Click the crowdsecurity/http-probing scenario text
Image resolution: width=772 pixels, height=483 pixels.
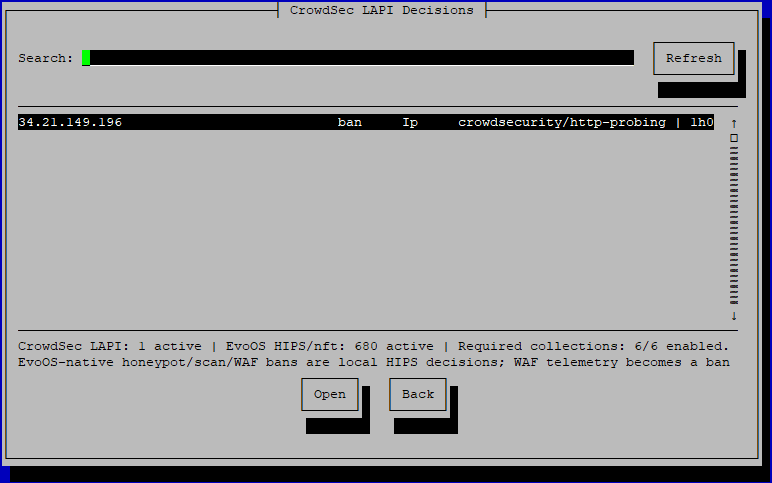562,122
